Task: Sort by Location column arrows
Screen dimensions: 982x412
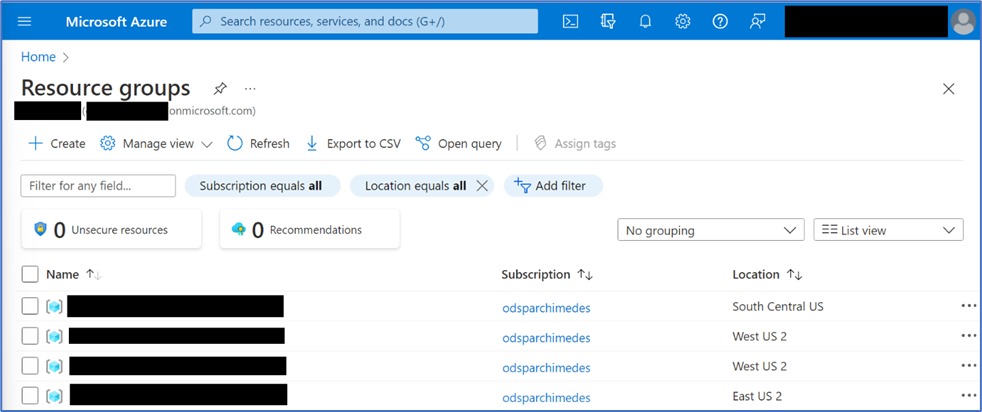Action: (x=794, y=274)
